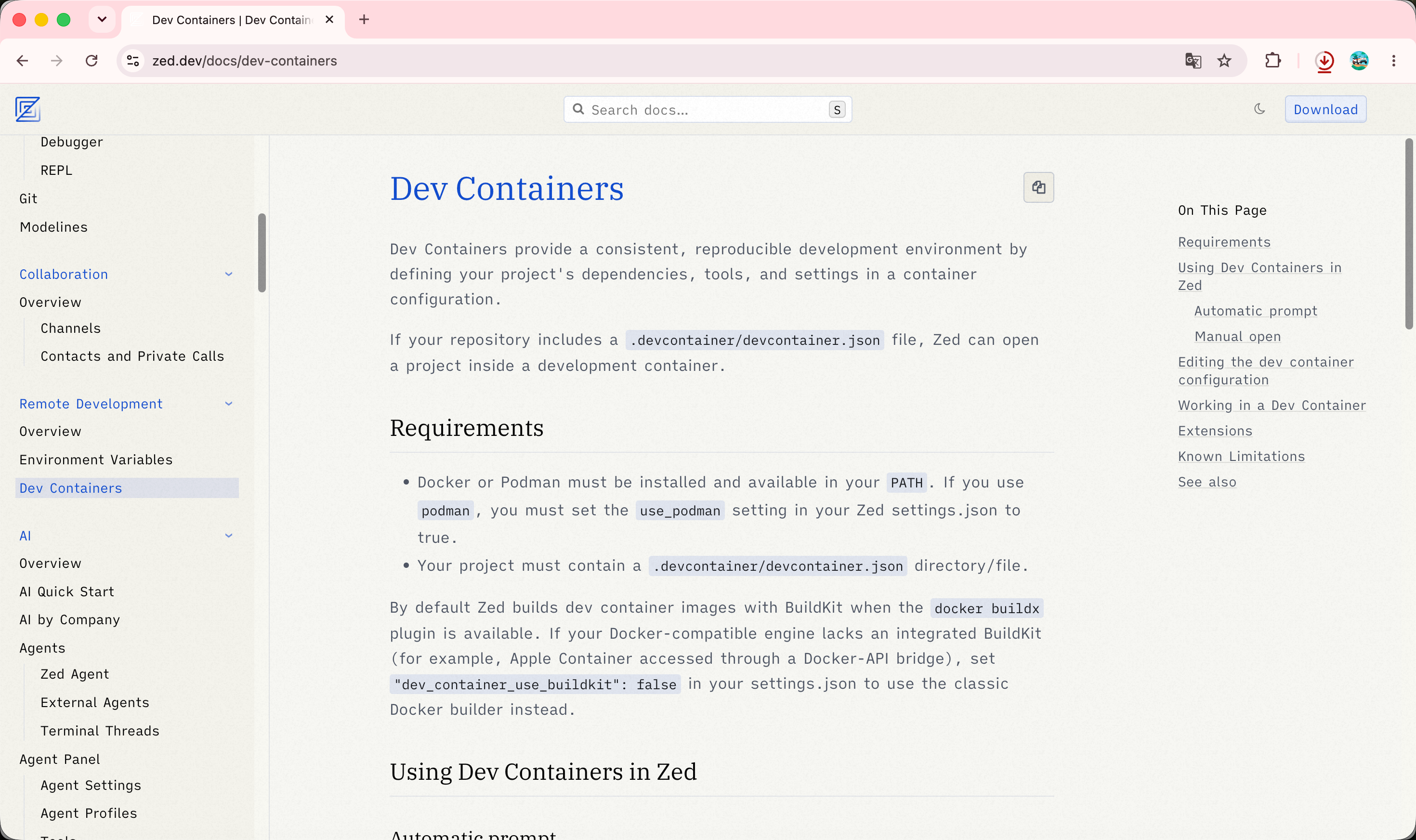Open a new browser tab
The width and height of the screenshot is (1416, 840).
click(364, 20)
